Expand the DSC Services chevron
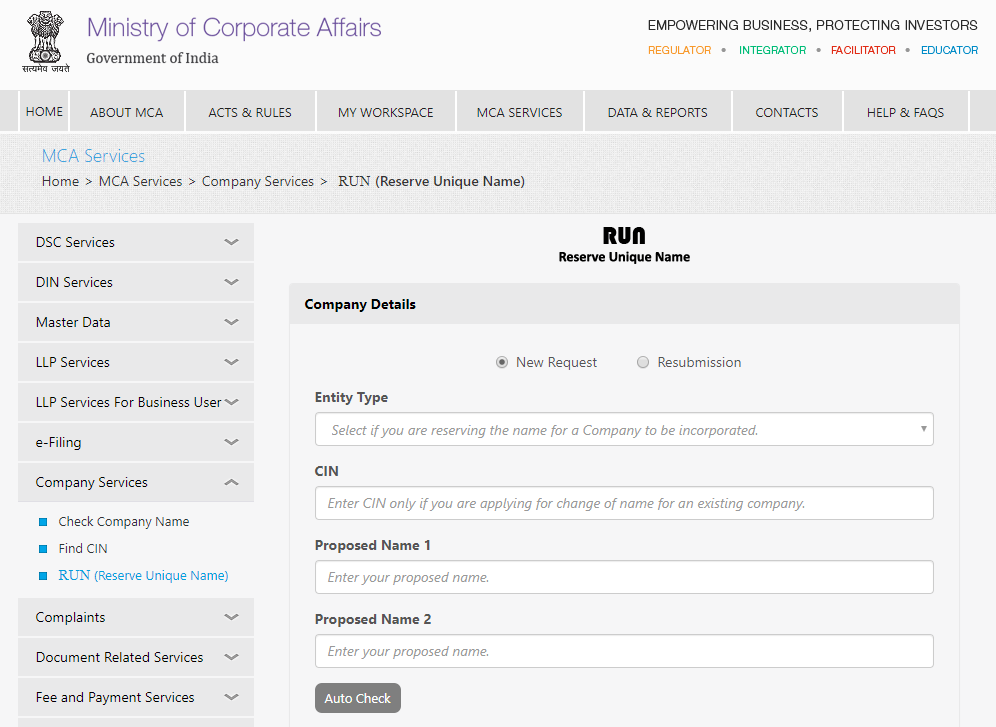 pyautogui.click(x=231, y=242)
